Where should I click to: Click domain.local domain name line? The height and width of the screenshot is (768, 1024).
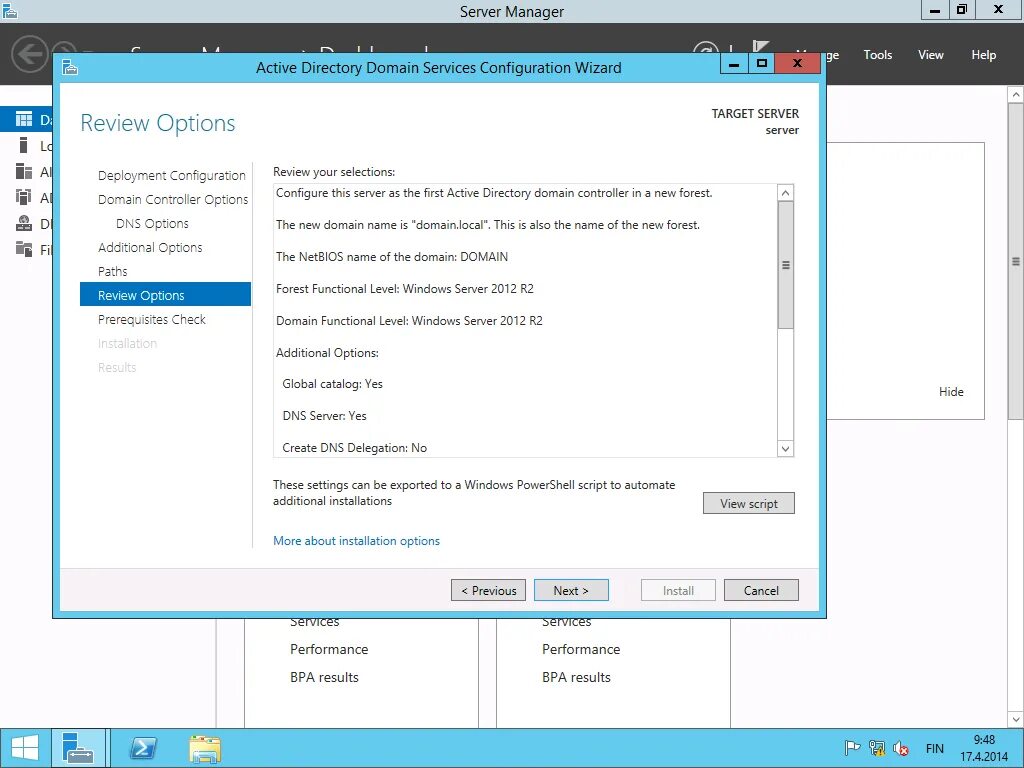[x=488, y=225]
